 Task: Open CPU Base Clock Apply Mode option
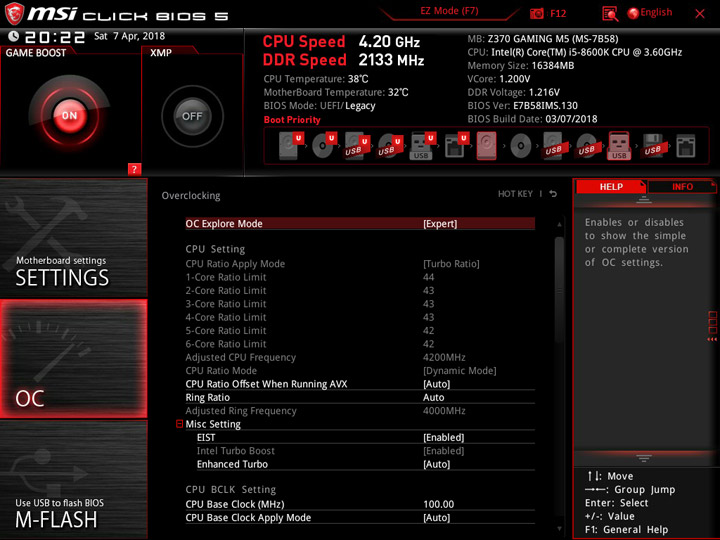[360, 518]
